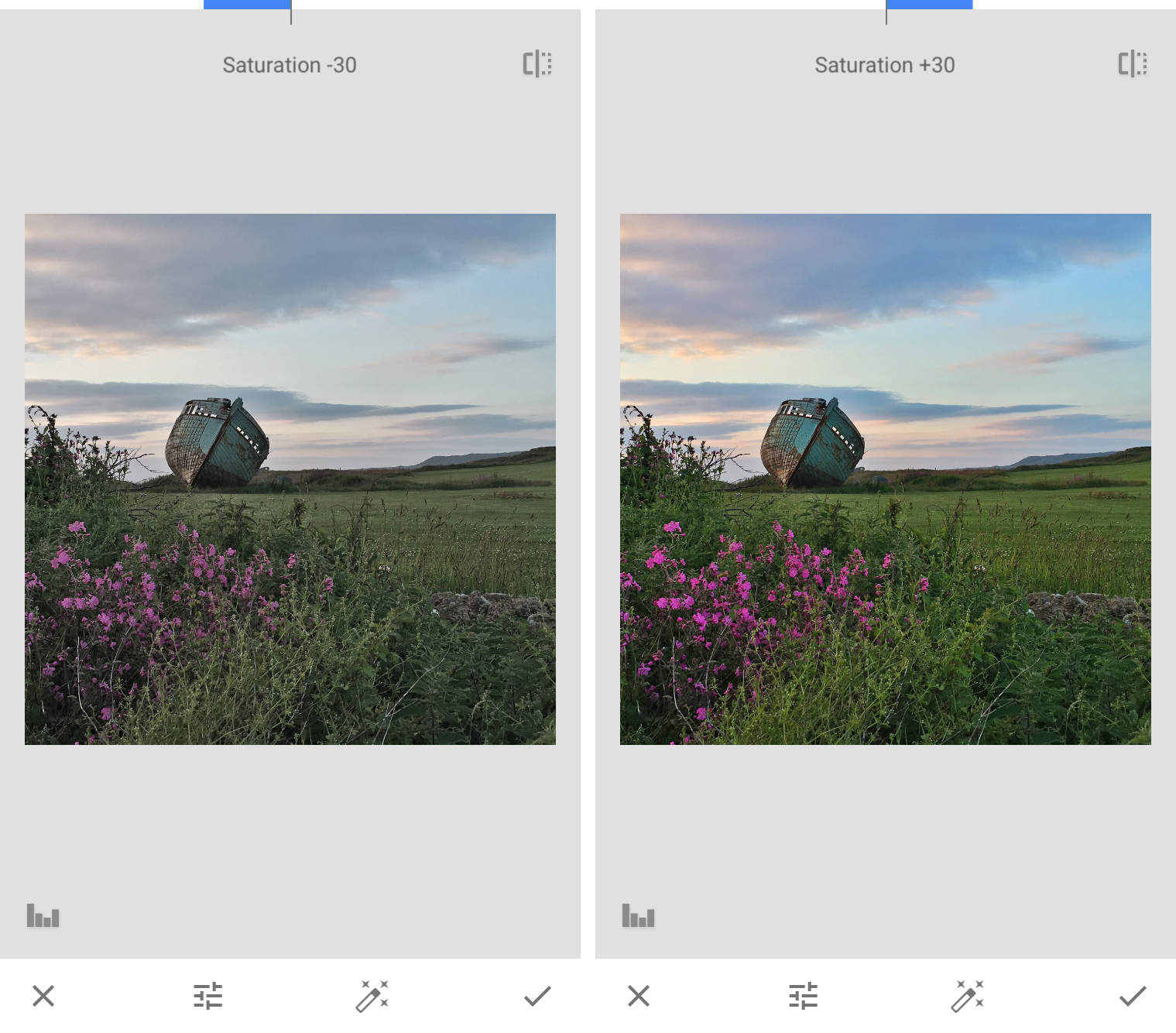Click the blue slider indicator above the left panel
This screenshot has height=1033, width=1176.
click(245, 5)
